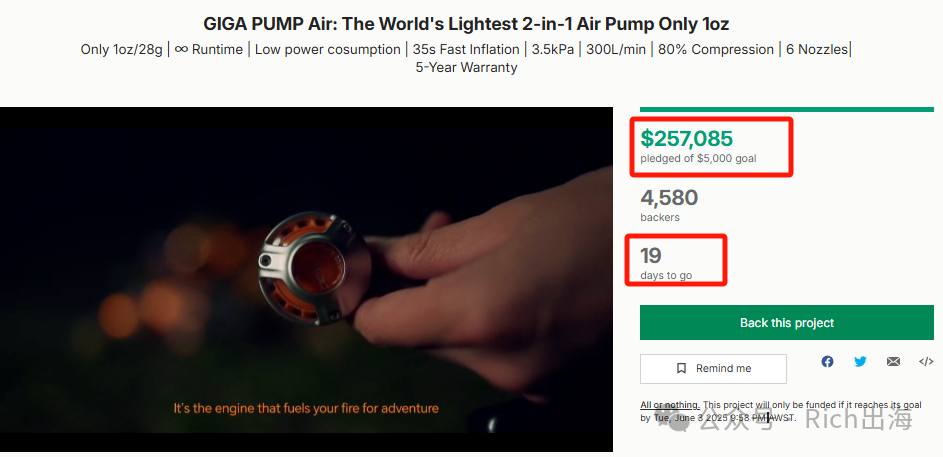Share the project via Twitter icon
The width and height of the screenshot is (943, 457).
(861, 361)
